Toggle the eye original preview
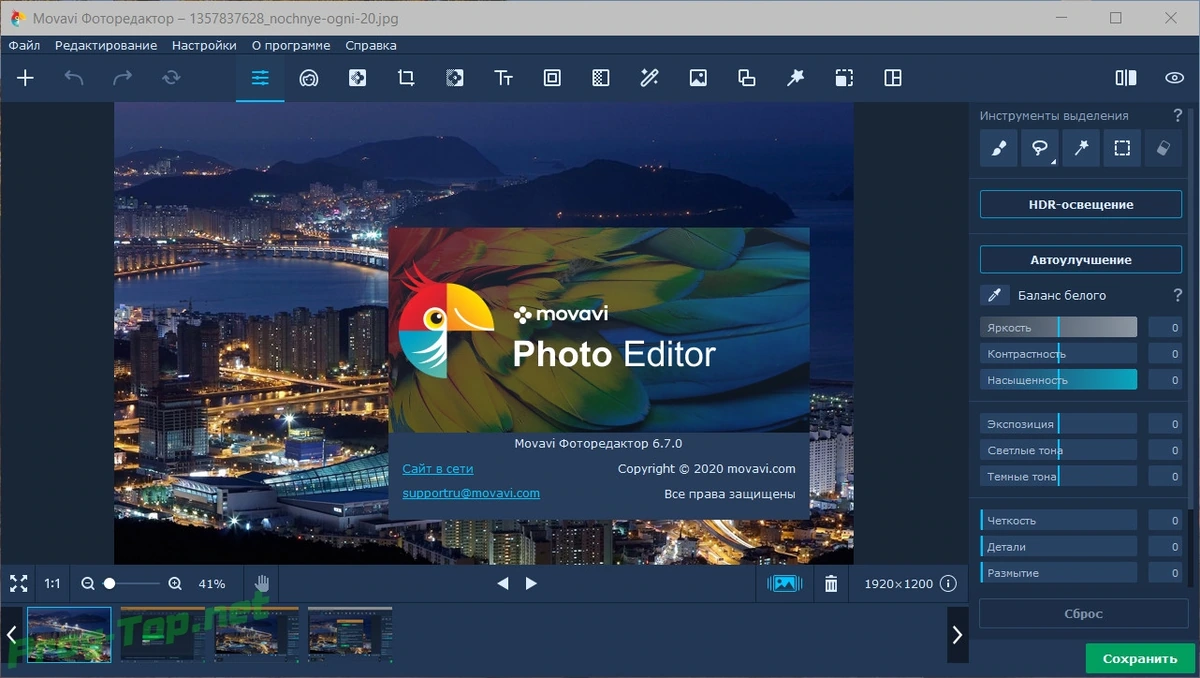 [1174, 78]
